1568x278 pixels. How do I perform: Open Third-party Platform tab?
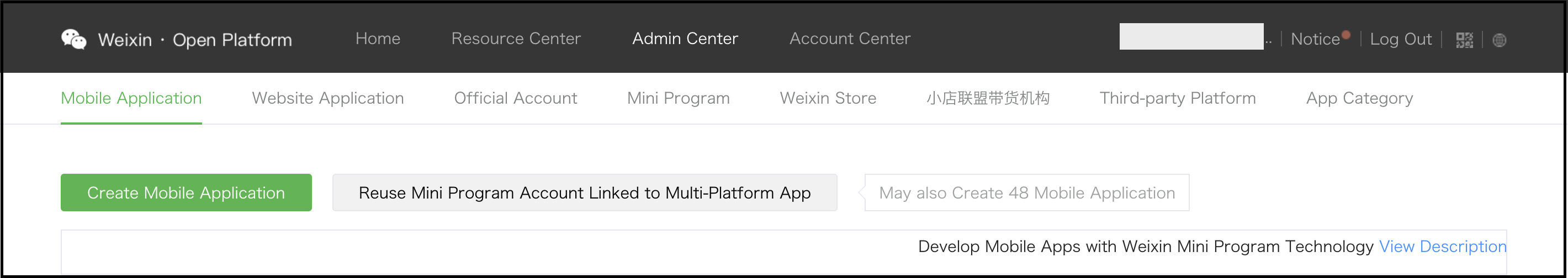tap(1177, 98)
